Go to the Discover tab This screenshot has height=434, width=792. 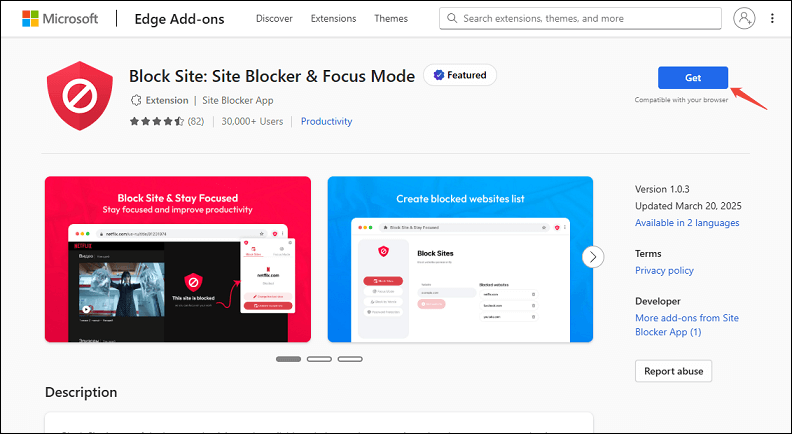click(x=274, y=19)
